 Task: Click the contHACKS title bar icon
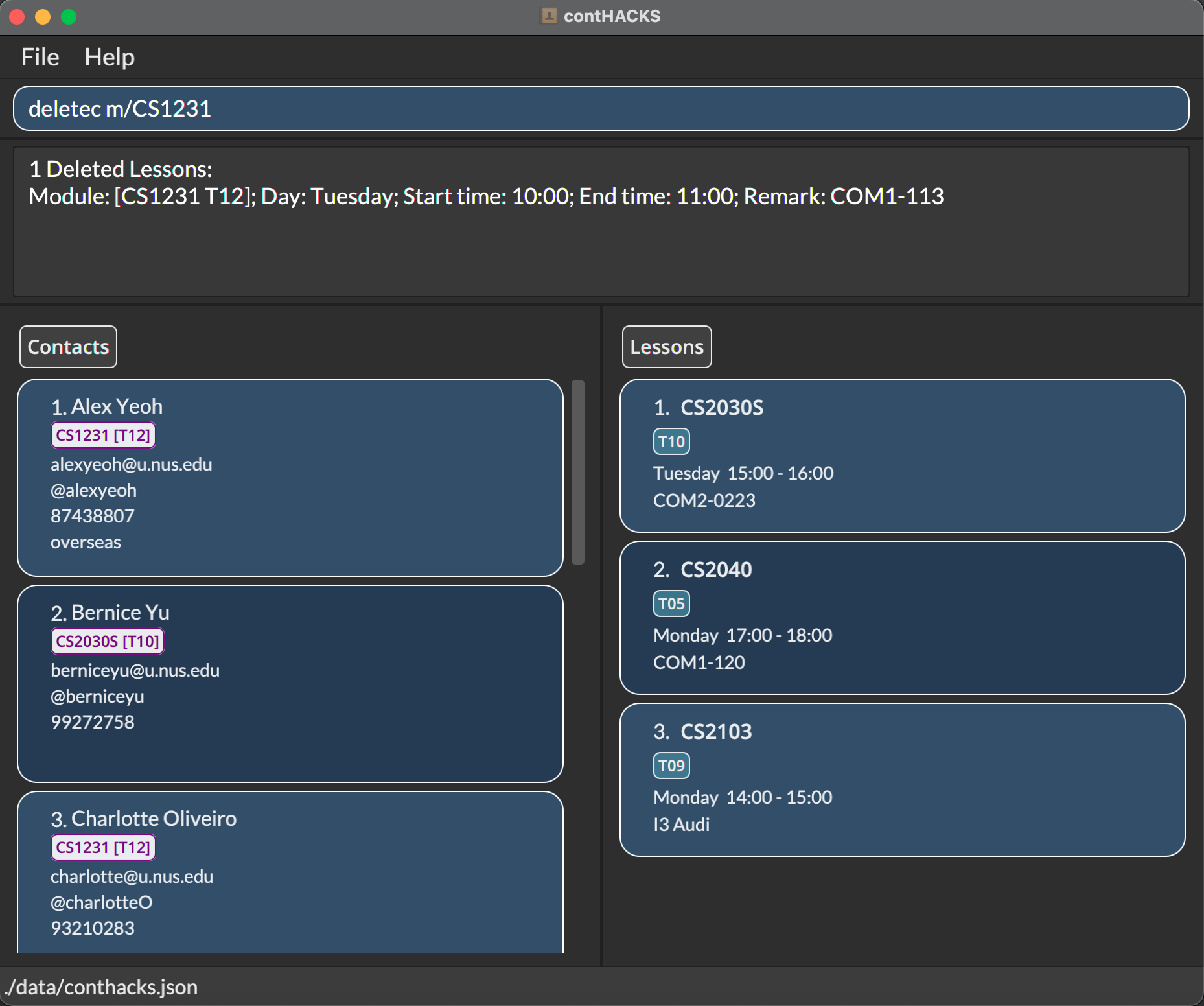pyautogui.click(x=548, y=16)
